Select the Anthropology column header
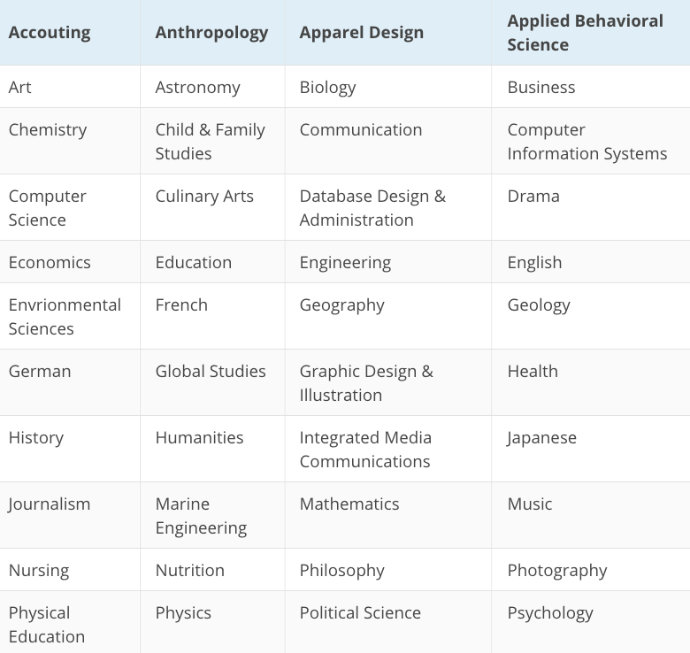This screenshot has height=653, width=690. [x=212, y=33]
